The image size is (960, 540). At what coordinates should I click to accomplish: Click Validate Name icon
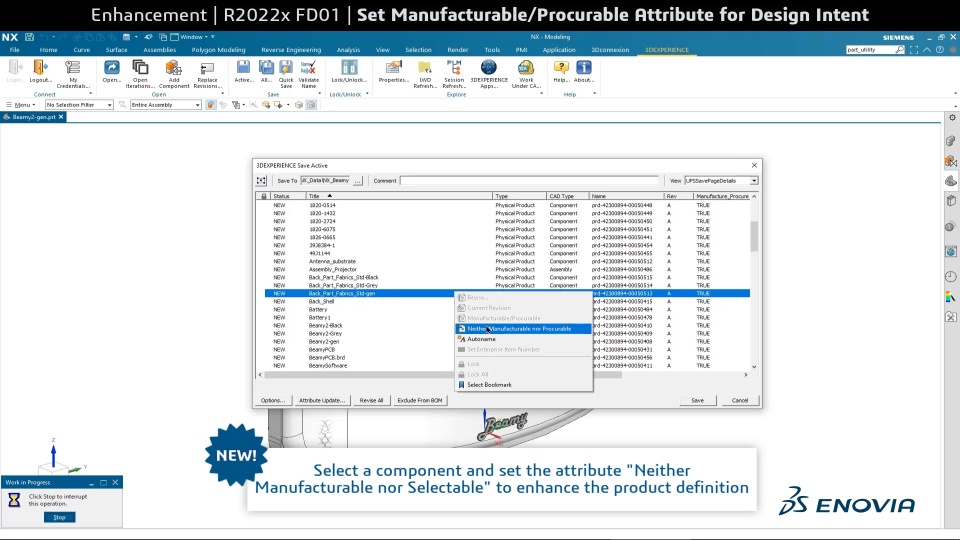(309, 74)
